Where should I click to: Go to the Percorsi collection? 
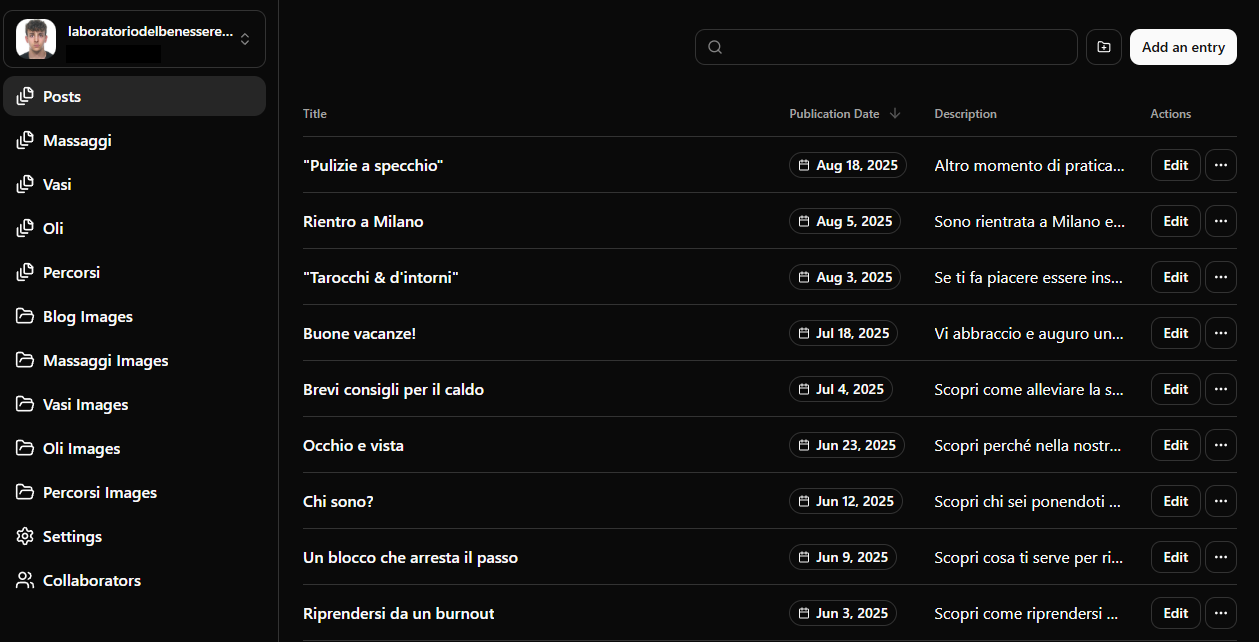pyautogui.click(x=71, y=273)
